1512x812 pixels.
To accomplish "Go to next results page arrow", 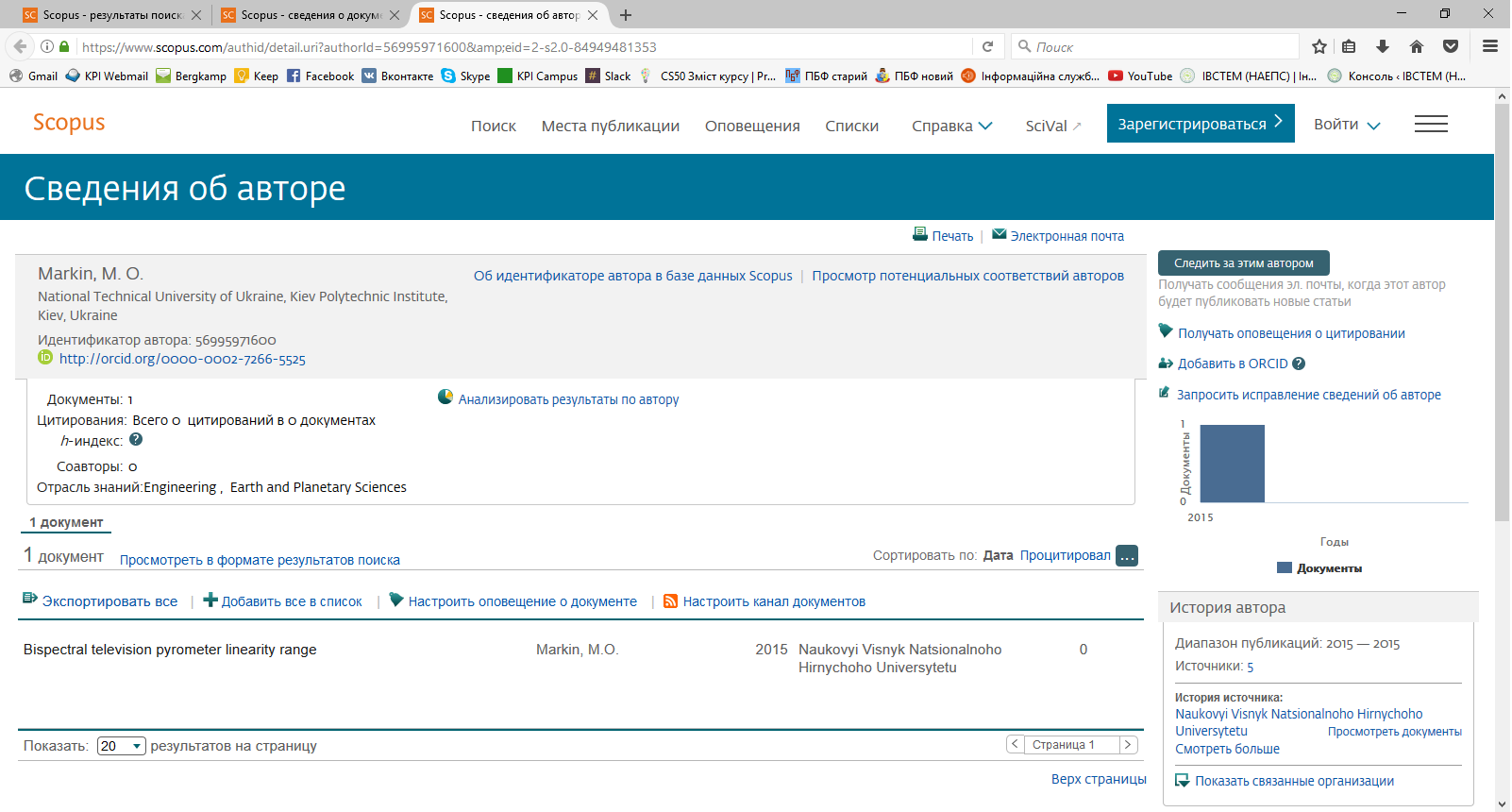I will pos(1128,745).
